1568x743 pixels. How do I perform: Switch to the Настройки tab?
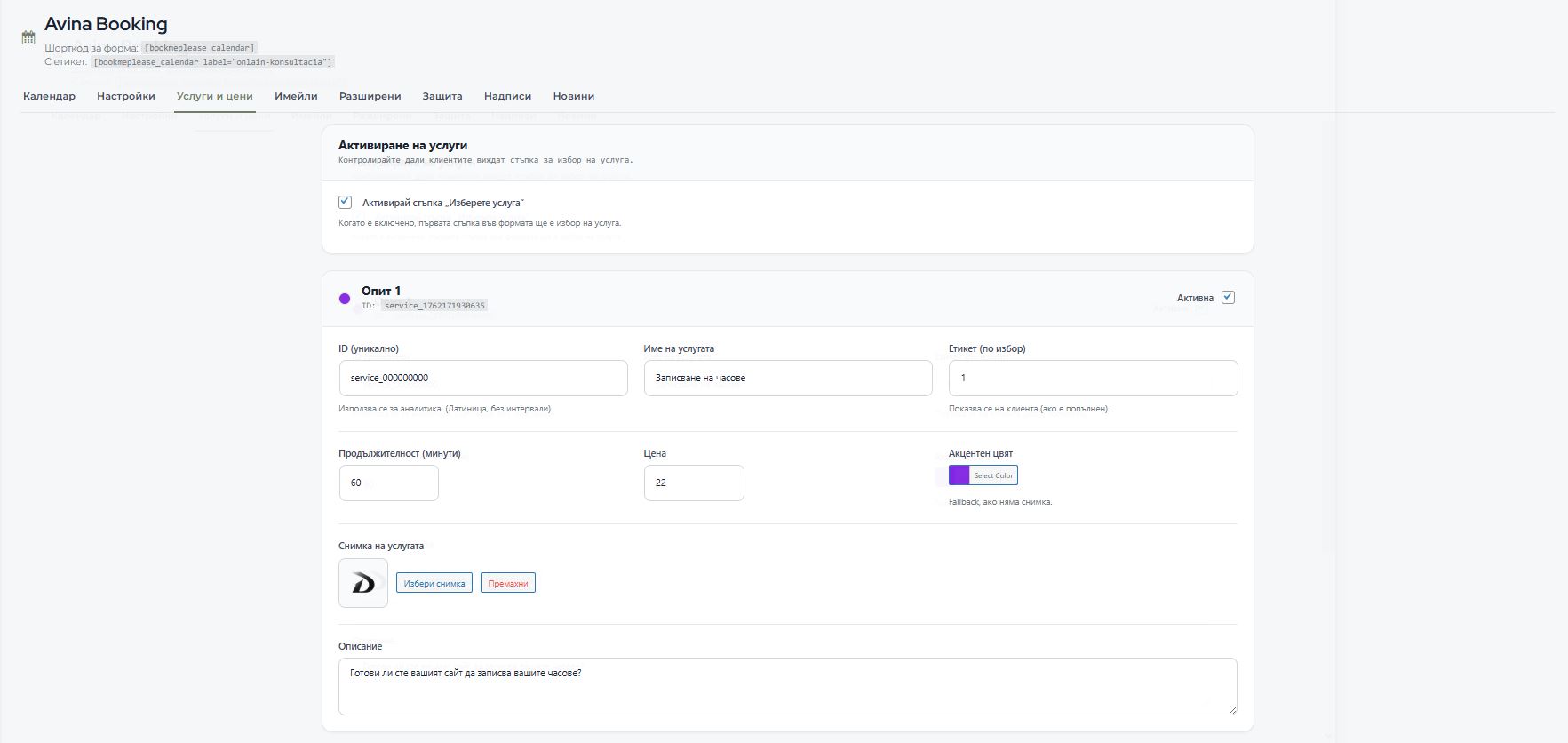click(x=126, y=96)
